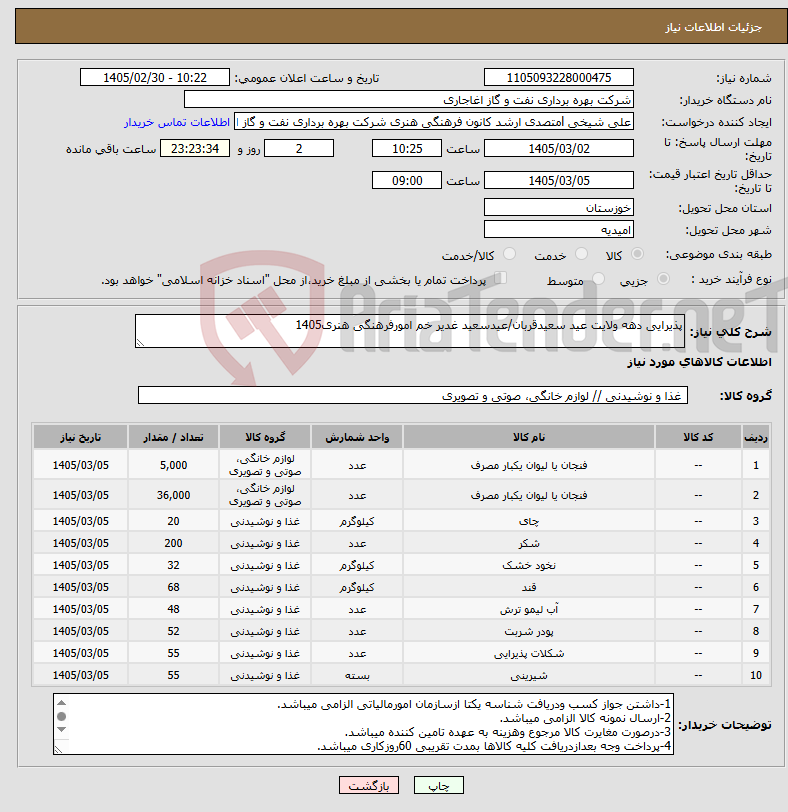Image resolution: width=788 pixels, height=812 pixels.
Task: Click the quantity 68 cell for قند
Action: 173,587
